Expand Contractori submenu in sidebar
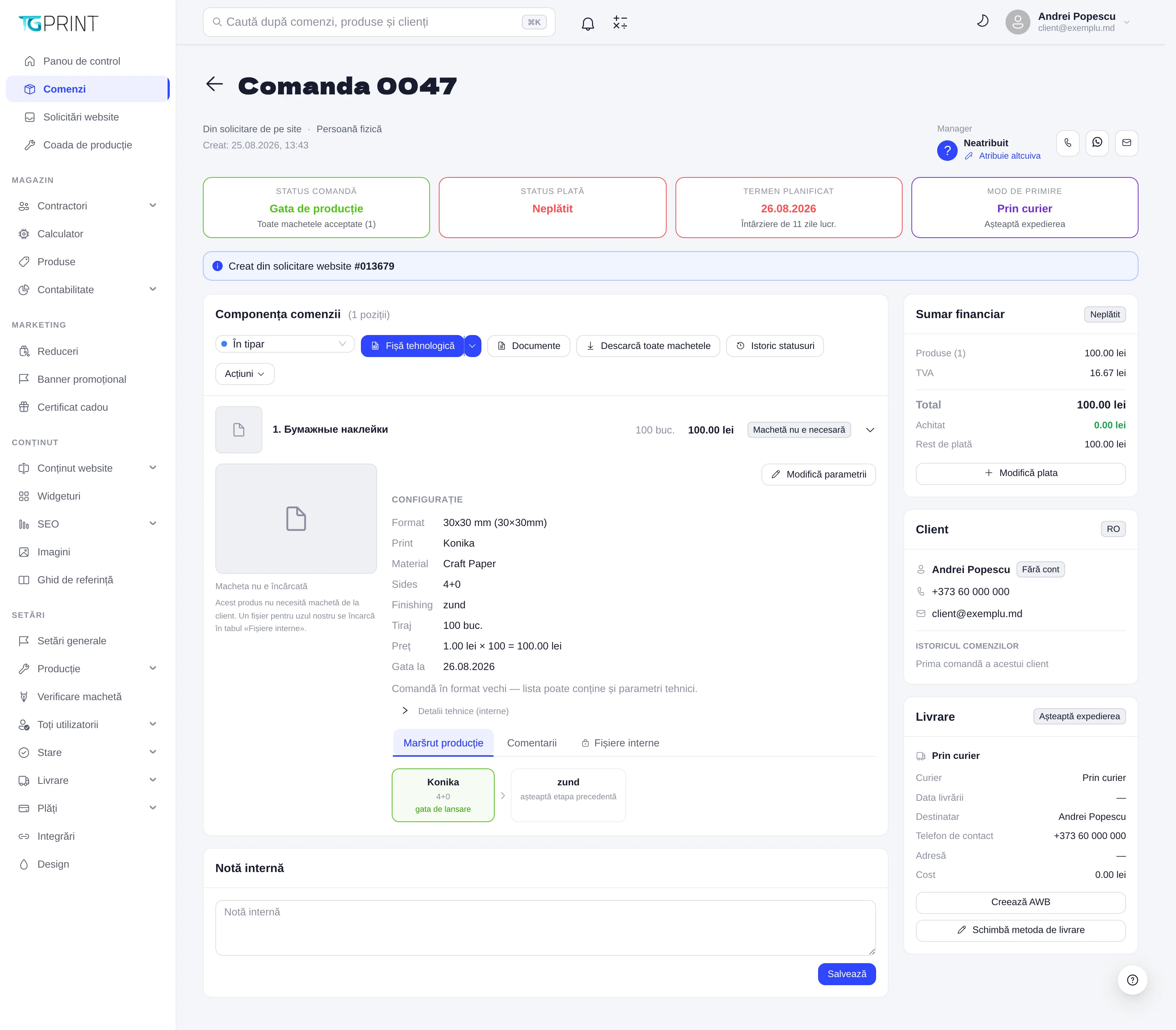 pyautogui.click(x=153, y=206)
